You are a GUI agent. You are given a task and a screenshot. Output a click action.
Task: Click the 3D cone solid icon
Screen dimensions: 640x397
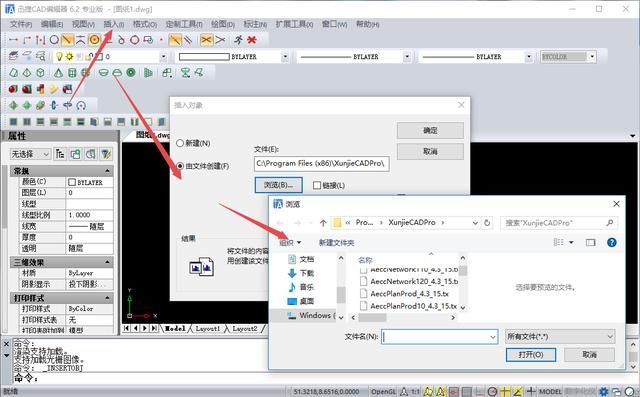click(58, 73)
